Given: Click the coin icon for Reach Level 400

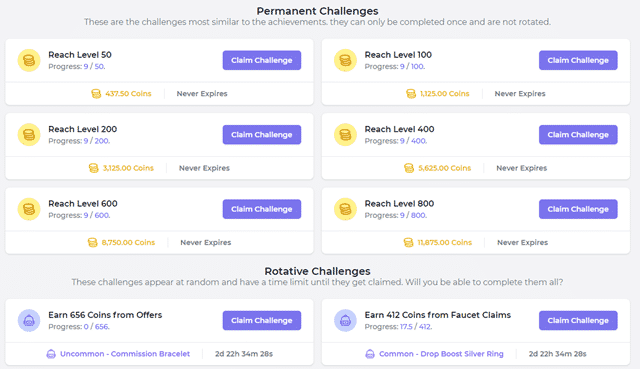Looking at the screenshot, I should tap(345, 135).
